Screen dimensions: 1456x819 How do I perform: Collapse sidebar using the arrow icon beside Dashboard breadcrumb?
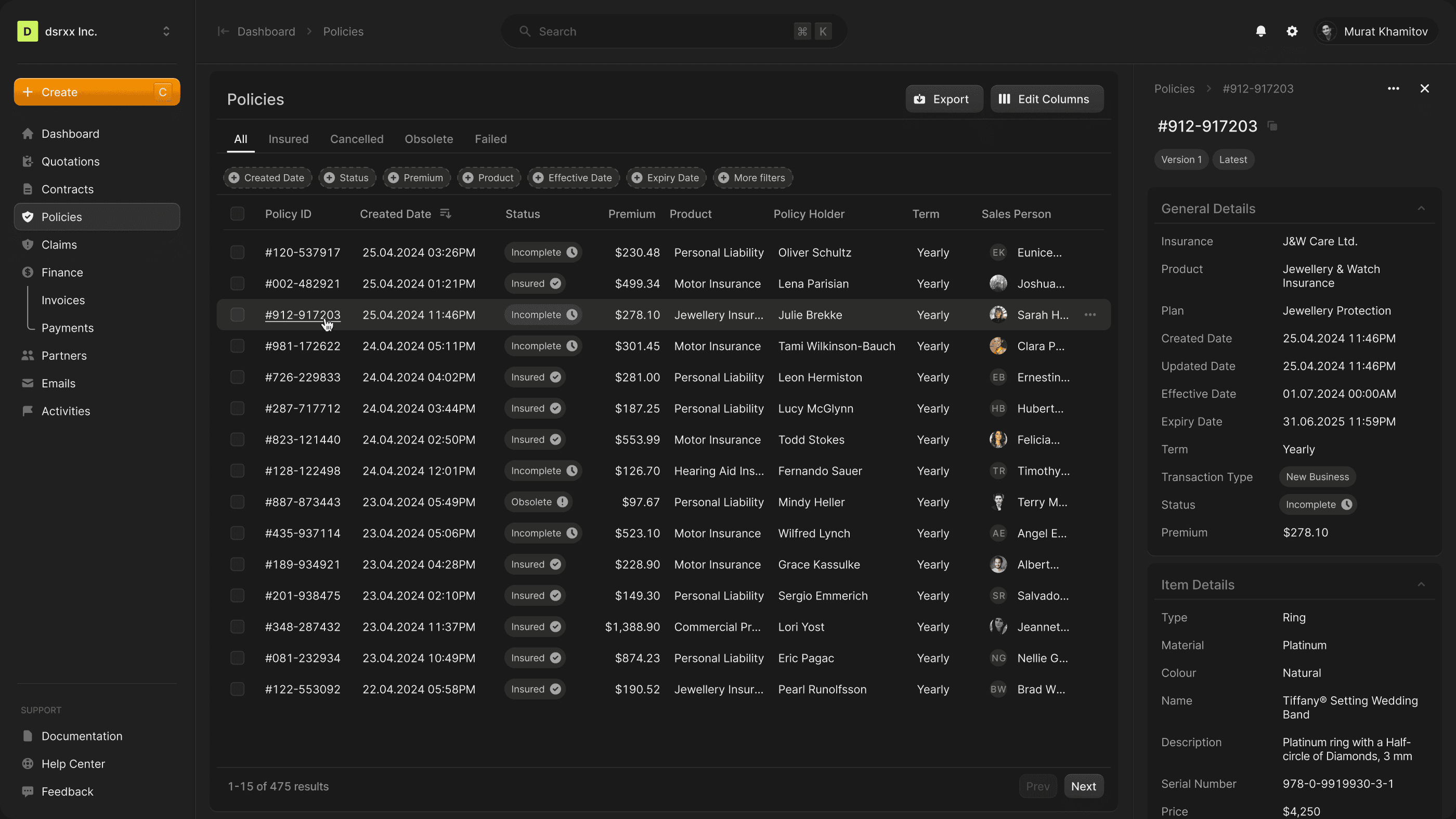pyautogui.click(x=223, y=32)
